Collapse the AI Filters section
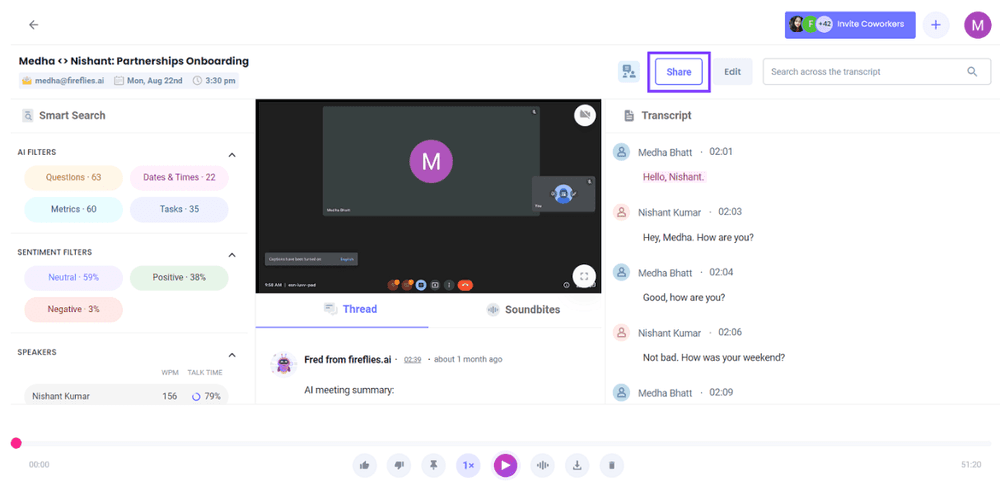 click(x=232, y=155)
